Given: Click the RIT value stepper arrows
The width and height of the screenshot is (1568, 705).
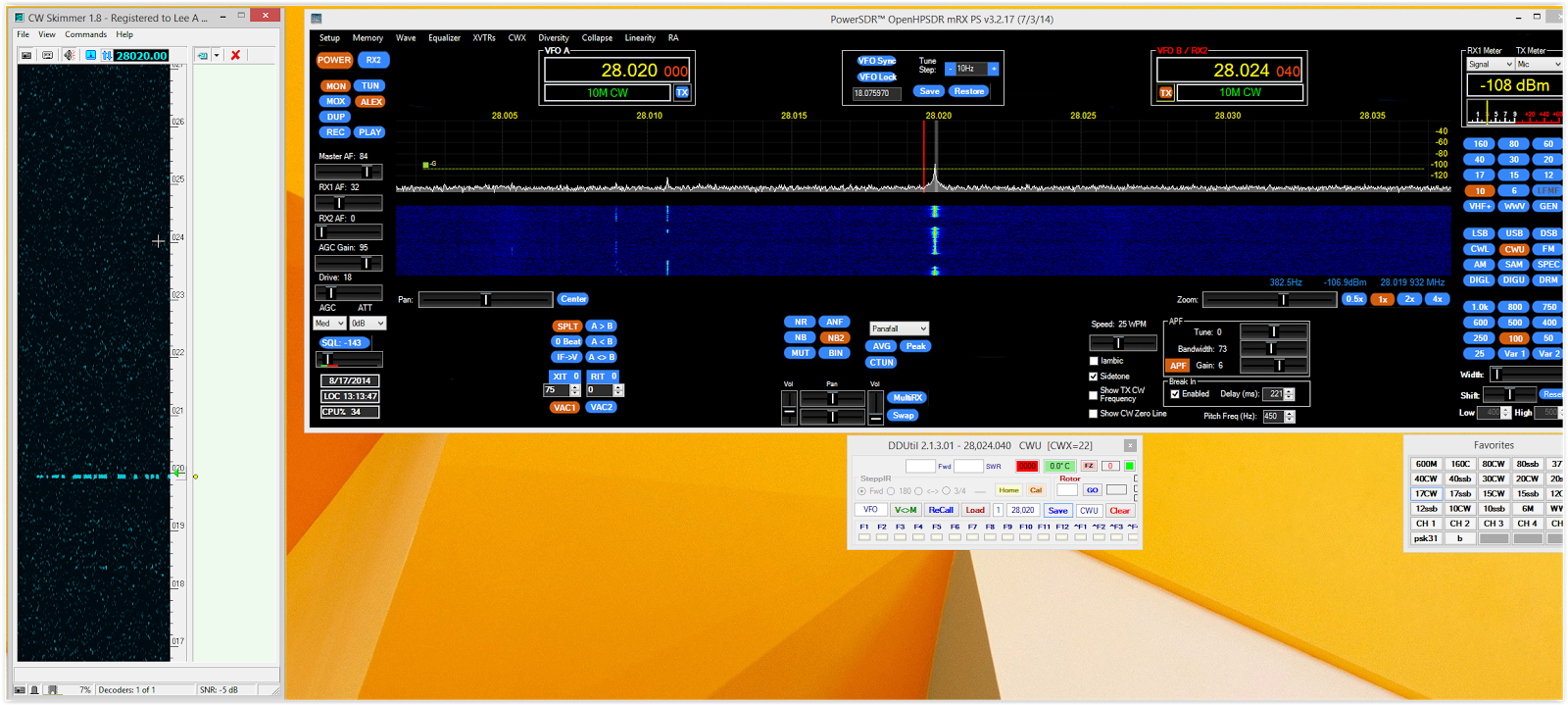Looking at the screenshot, I should click(x=618, y=390).
